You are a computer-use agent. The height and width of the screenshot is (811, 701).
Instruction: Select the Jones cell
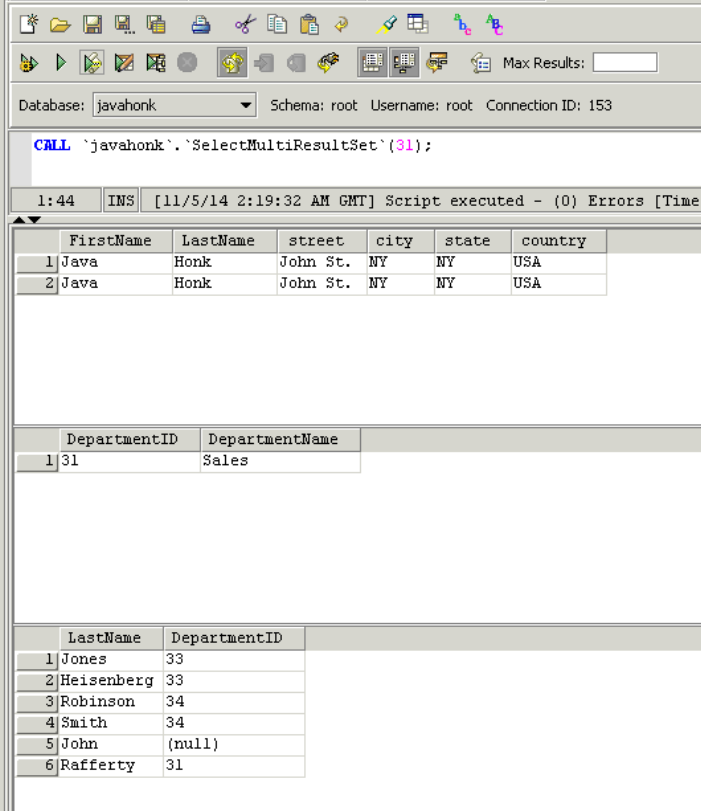(111, 659)
